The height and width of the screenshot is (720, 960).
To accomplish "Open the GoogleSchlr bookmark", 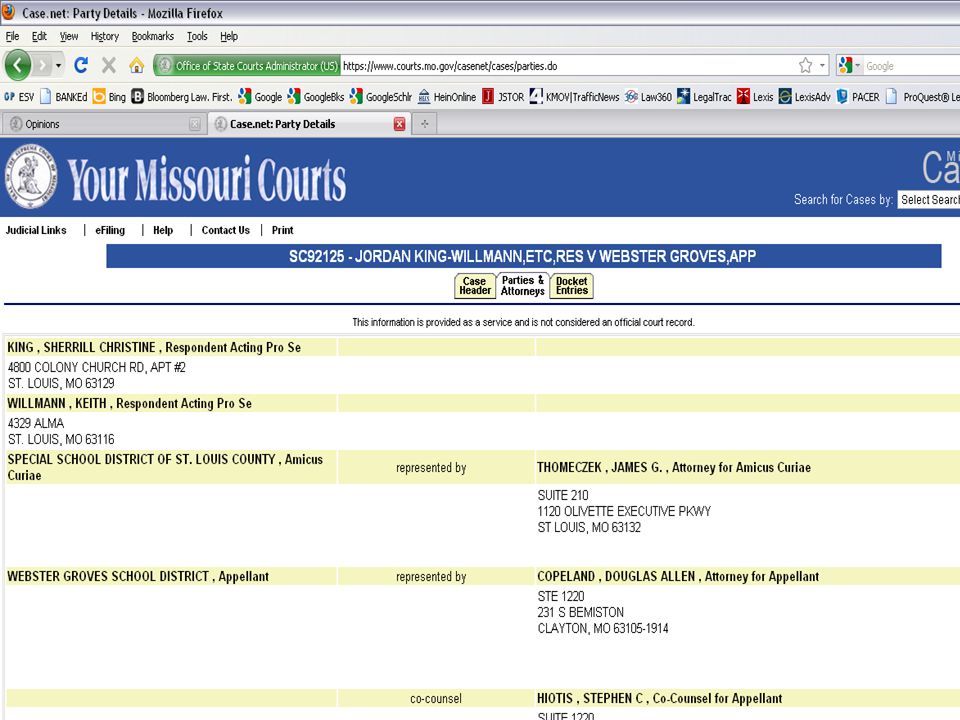I will click(381, 97).
